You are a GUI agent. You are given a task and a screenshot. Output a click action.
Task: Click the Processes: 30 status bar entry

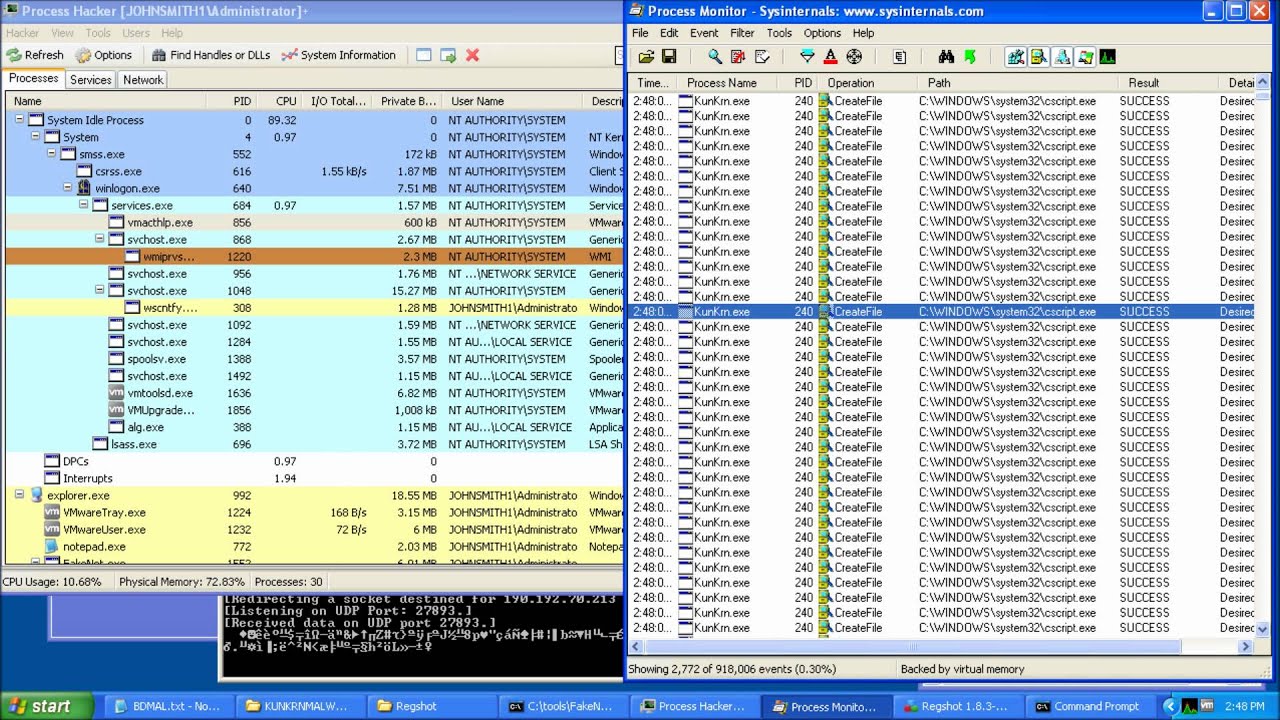tap(288, 582)
